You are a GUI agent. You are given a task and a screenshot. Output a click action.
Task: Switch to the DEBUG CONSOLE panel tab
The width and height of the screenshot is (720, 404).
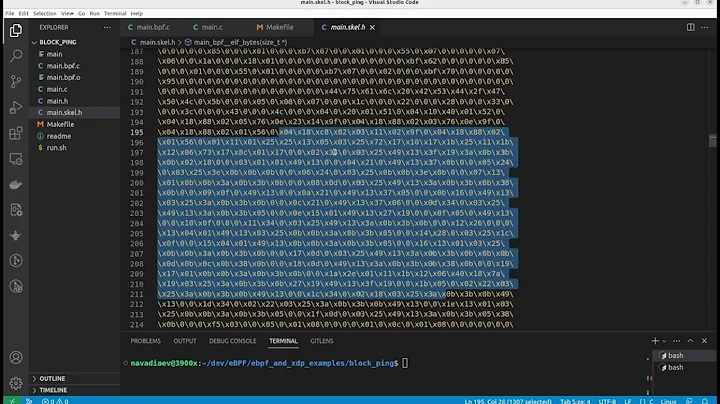tap(232, 341)
